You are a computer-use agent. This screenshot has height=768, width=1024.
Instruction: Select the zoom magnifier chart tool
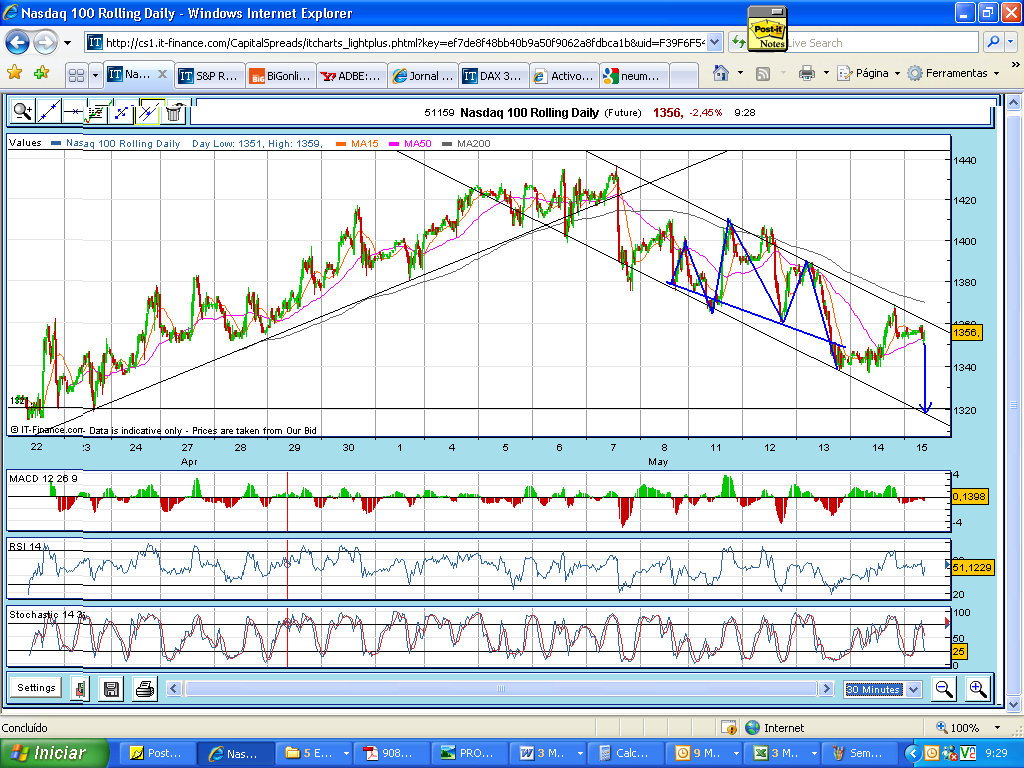point(22,112)
